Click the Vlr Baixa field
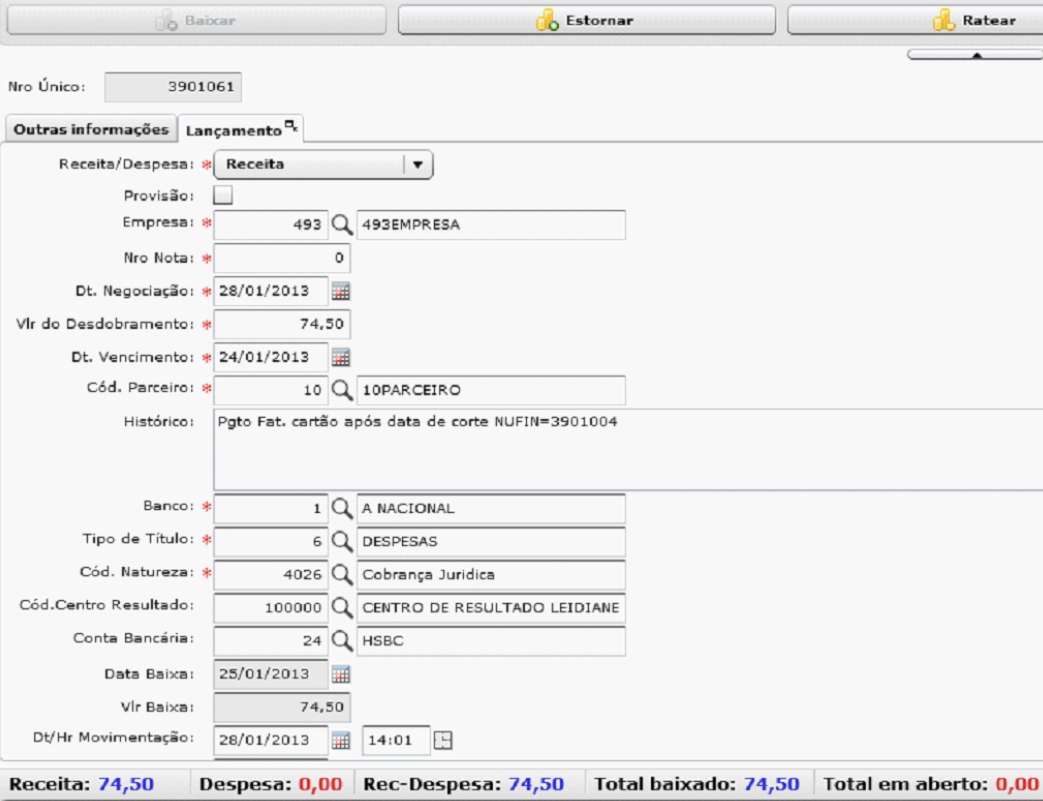Image resolution: width=1043 pixels, height=801 pixels. pos(282,707)
